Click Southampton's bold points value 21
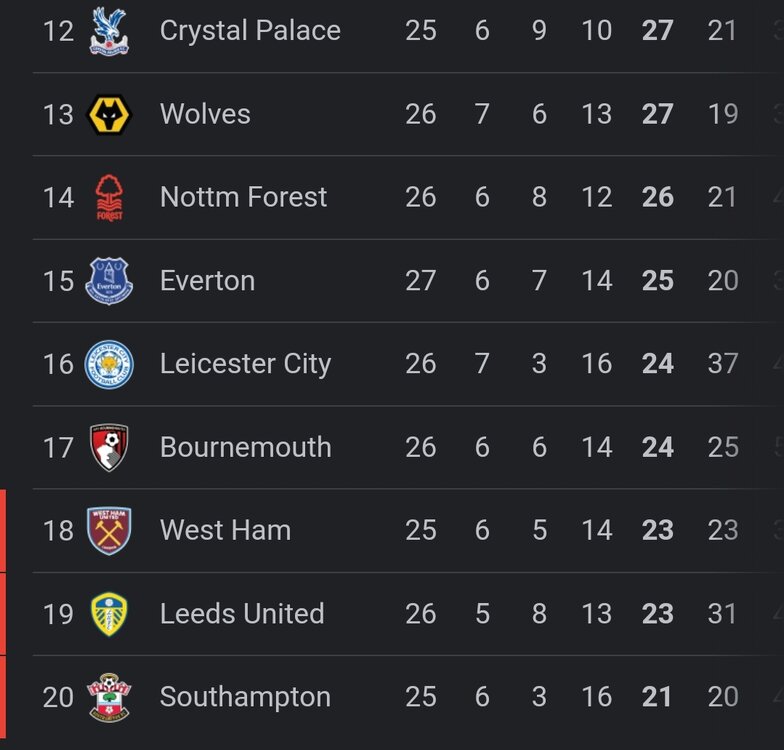The image size is (784, 750). 657,697
